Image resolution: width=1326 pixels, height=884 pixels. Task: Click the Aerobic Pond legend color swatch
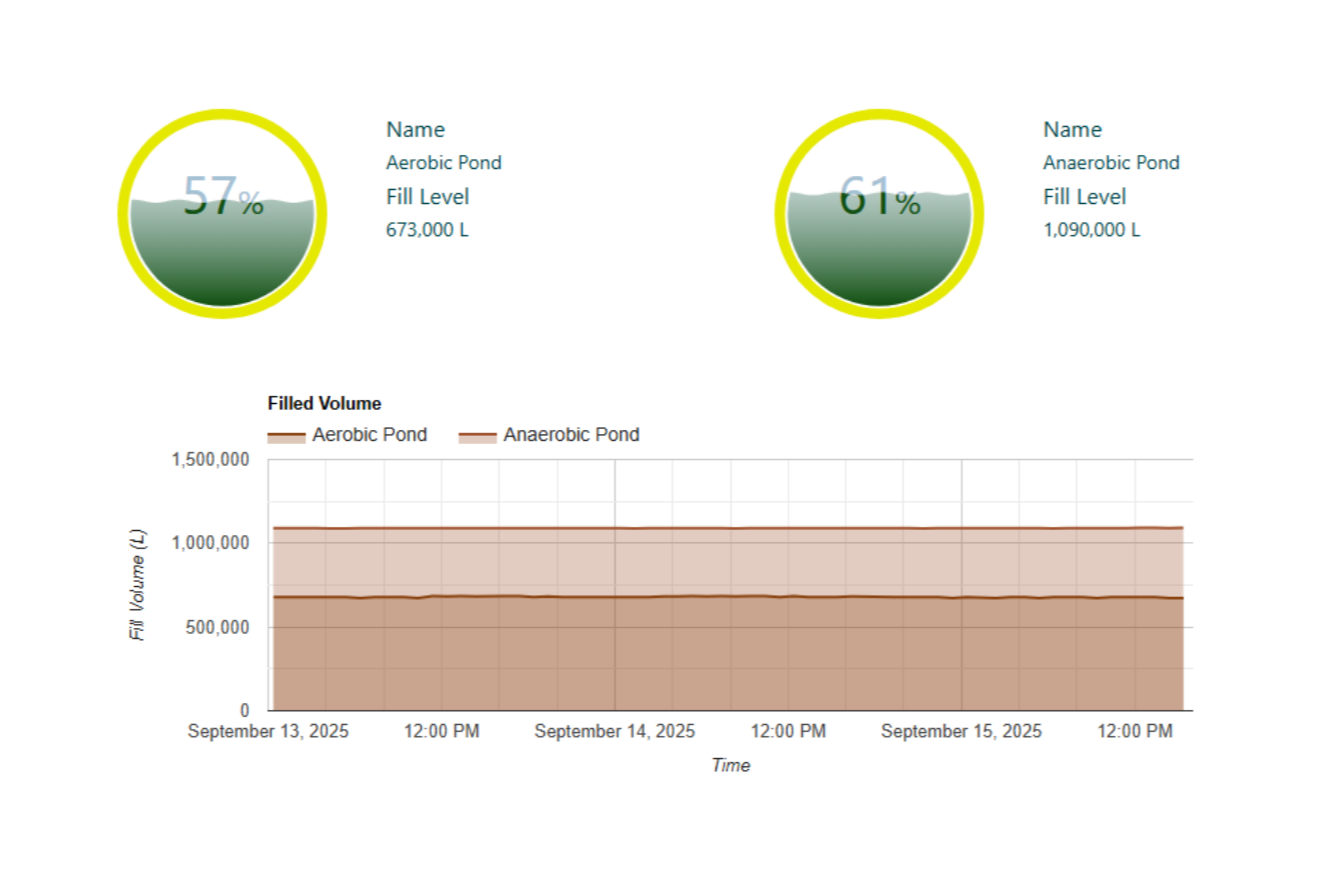point(287,437)
